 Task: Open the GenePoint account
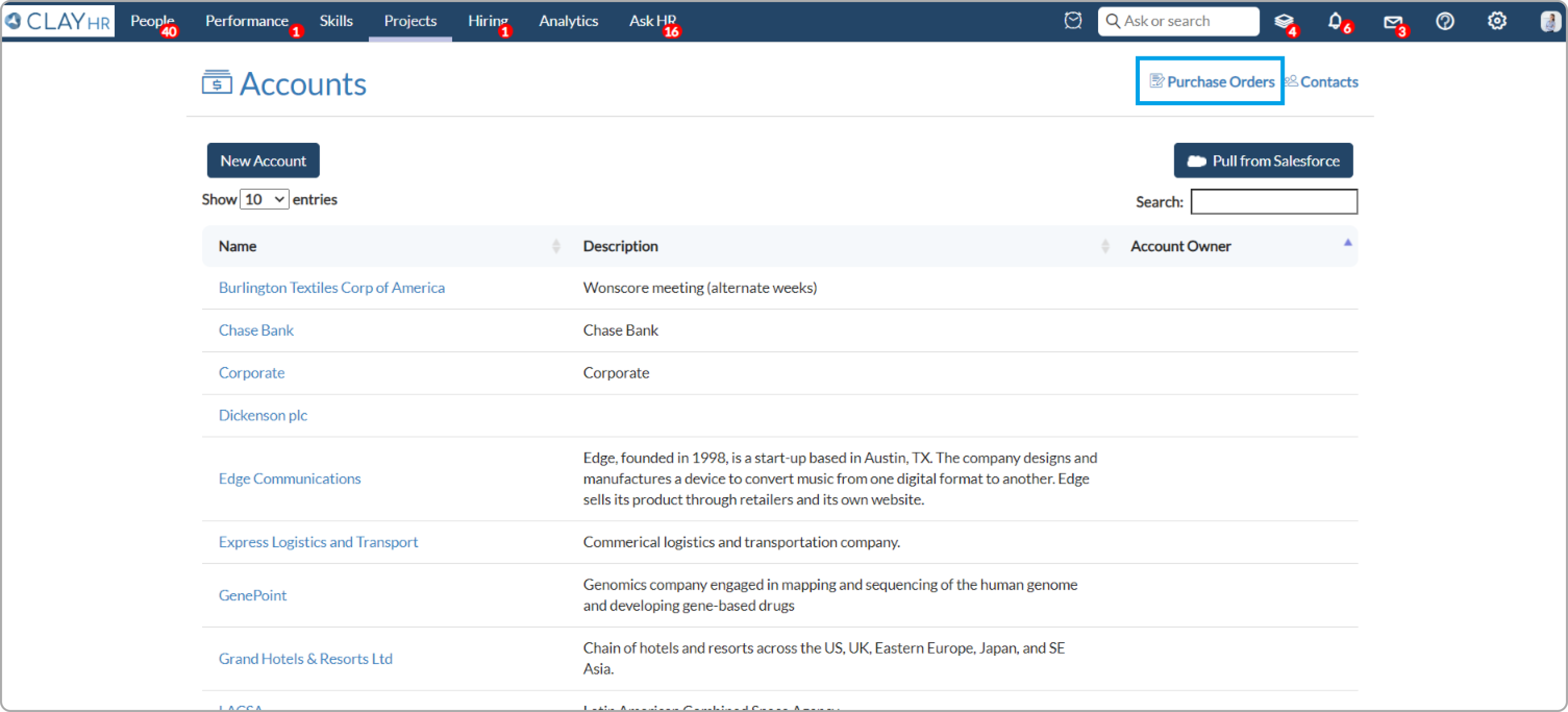click(x=252, y=595)
